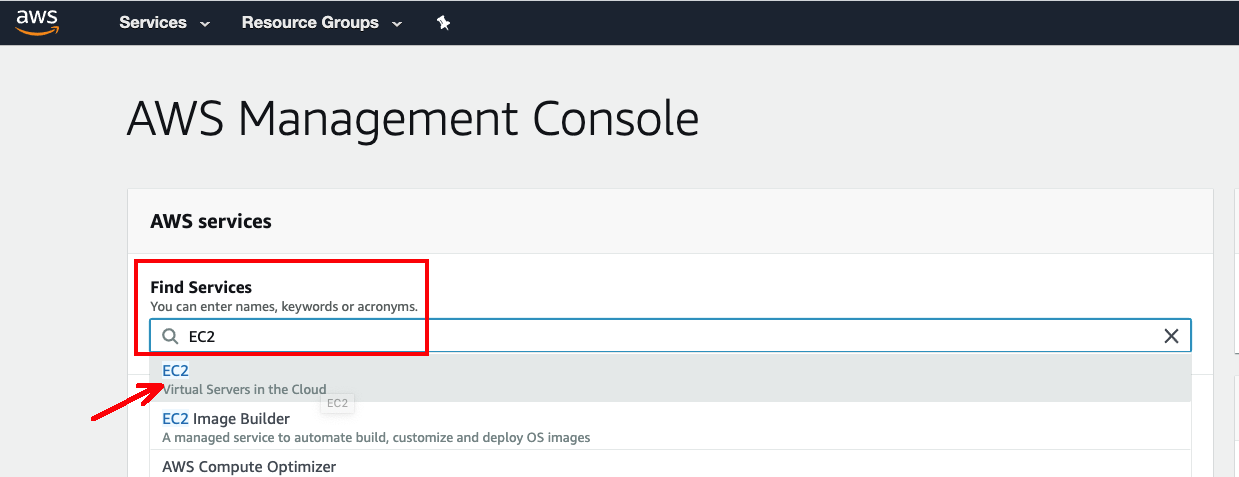Click the magnifying glass search icon

(170, 336)
